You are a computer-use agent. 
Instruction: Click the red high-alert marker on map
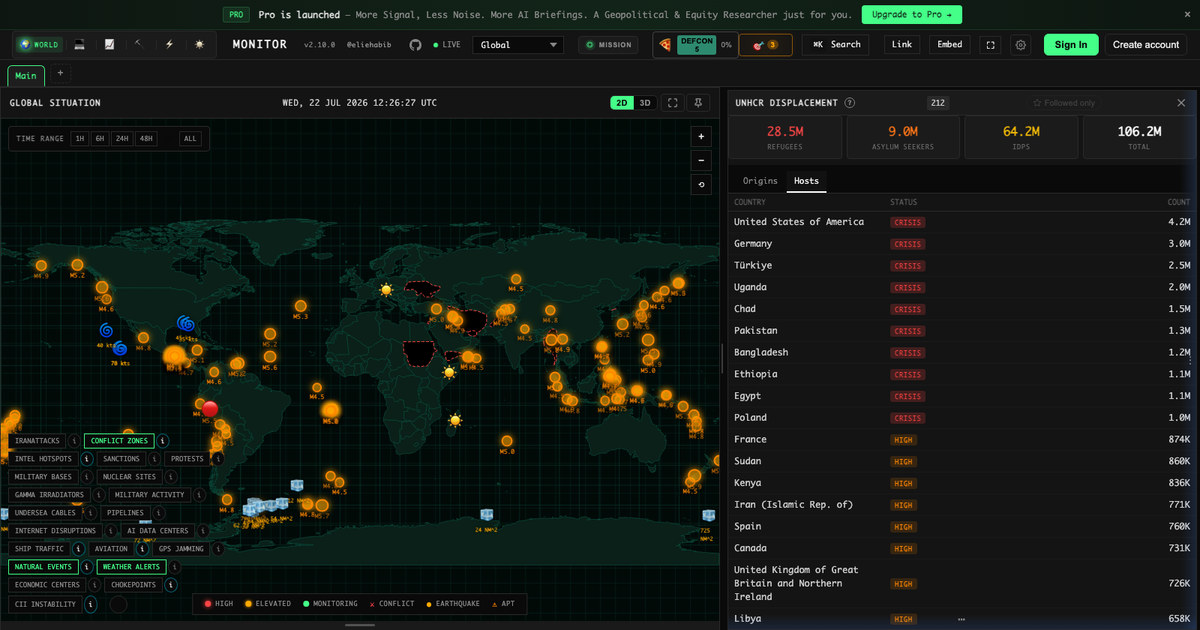(209, 408)
